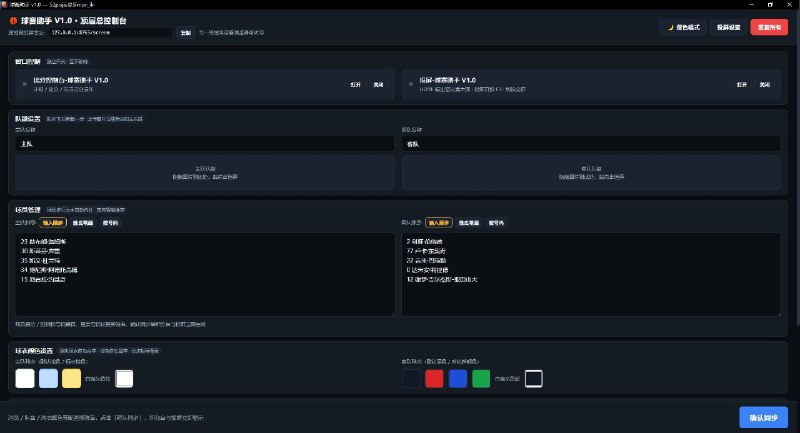Select the middle away roster sort option
Image resolution: width=800 pixels, height=433 pixels.
click(468, 223)
